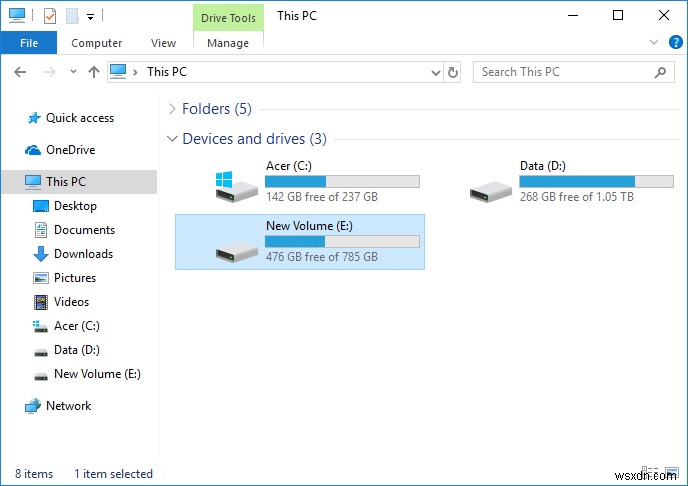The height and width of the screenshot is (486, 688).
Task: Select the Data (D:) drive icon in main pane
Action: click(x=491, y=191)
